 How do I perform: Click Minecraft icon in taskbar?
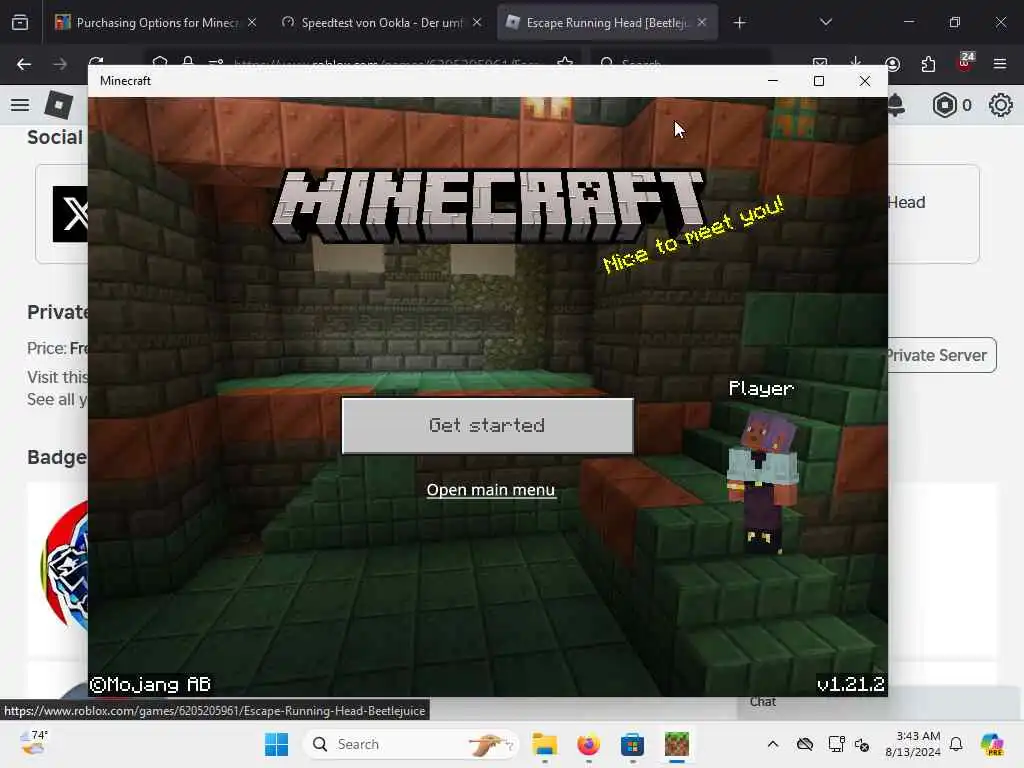677,744
